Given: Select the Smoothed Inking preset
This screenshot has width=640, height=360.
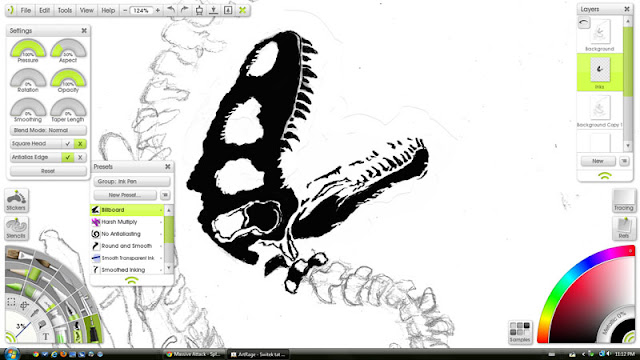Looking at the screenshot, I should pyautogui.click(x=127, y=270).
